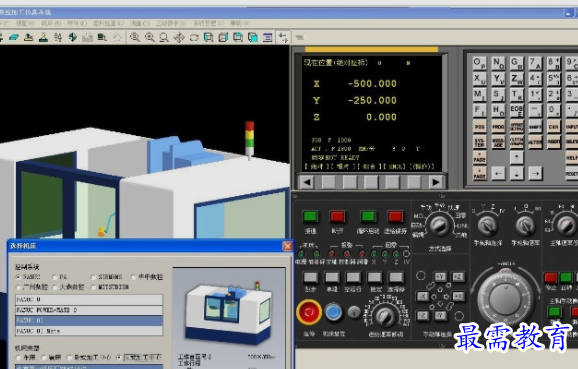Click the G/R address key
This screenshot has height=369, width=578.
point(516,63)
